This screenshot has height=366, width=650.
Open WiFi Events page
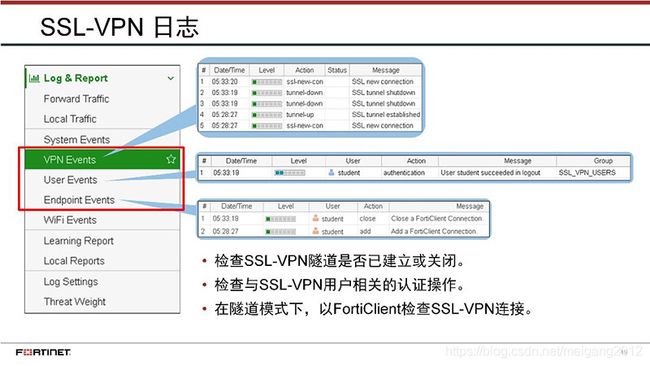click(70, 220)
